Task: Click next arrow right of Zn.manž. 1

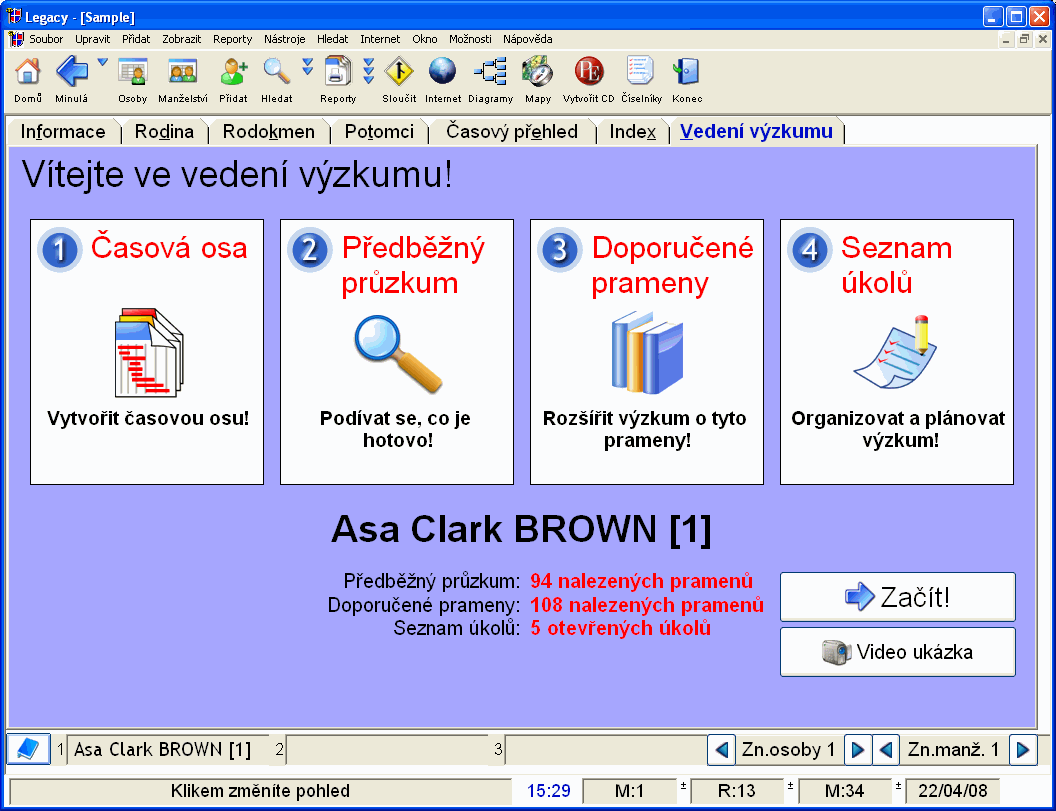Action: [x=1022, y=749]
